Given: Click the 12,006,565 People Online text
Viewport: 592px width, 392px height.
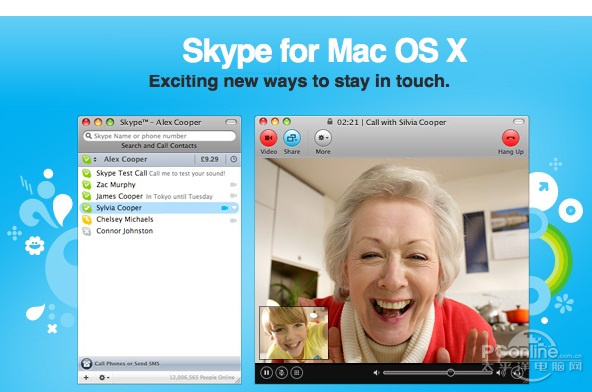Looking at the screenshot, I should pos(202,378).
